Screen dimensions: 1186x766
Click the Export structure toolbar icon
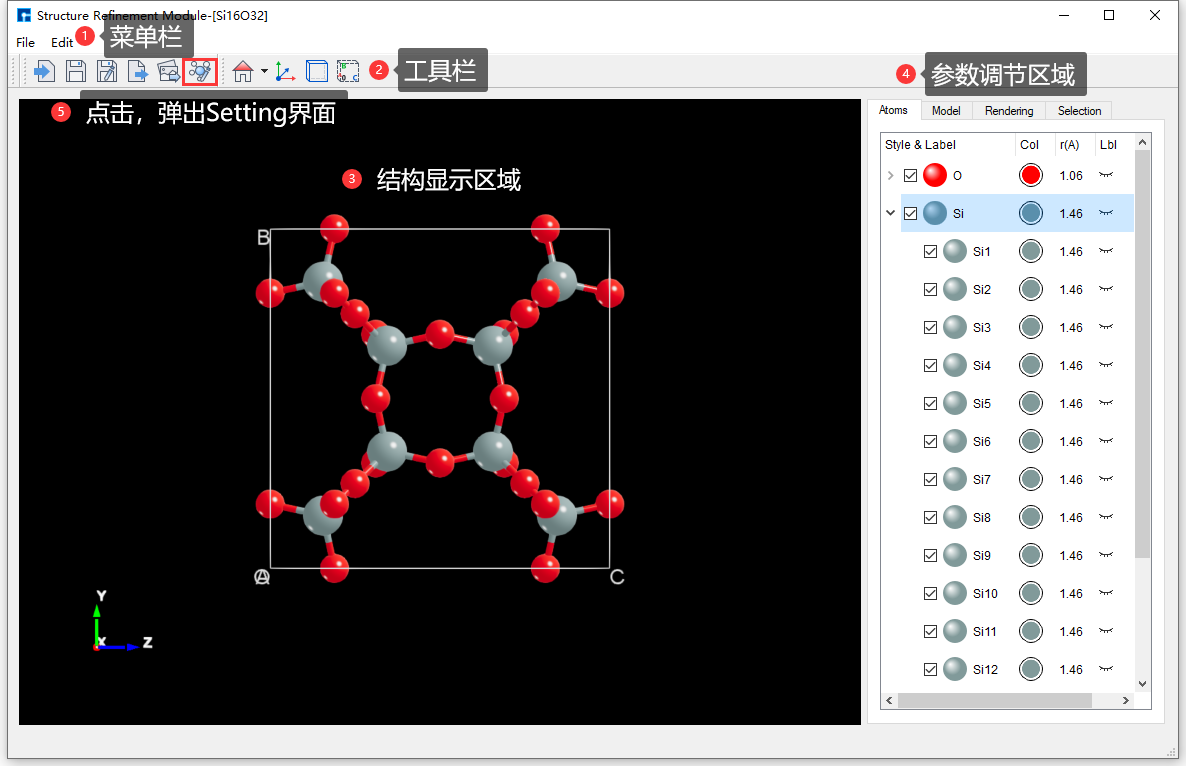click(x=138, y=71)
